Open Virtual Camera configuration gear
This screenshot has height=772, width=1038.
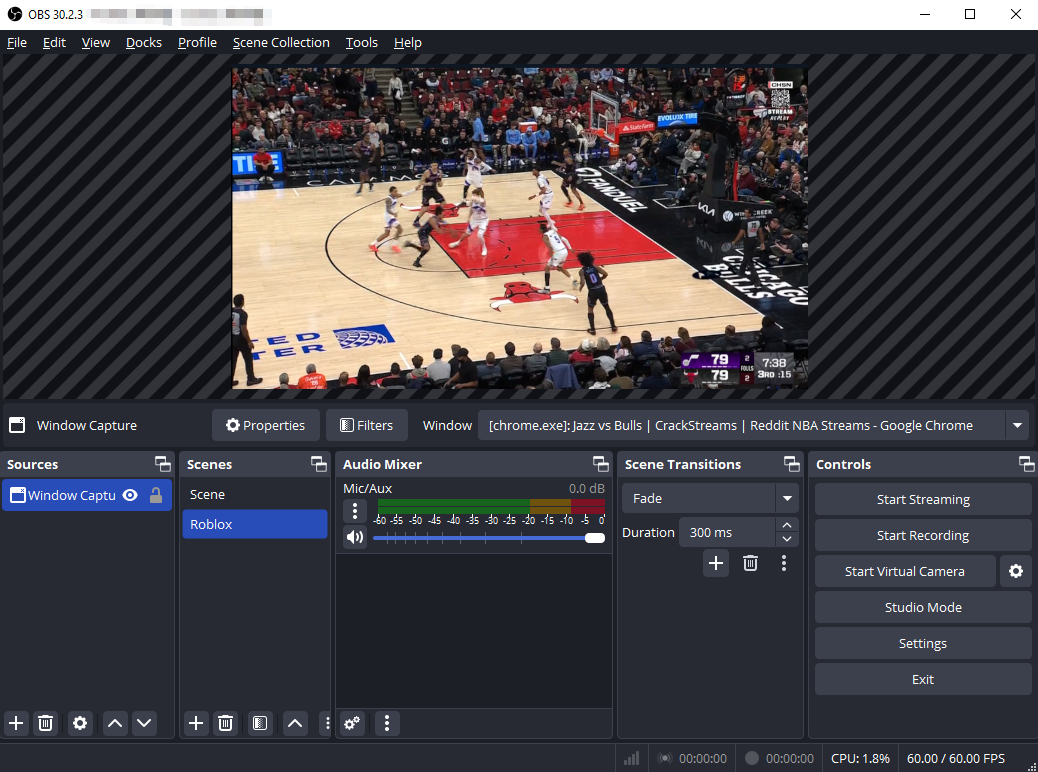point(1016,571)
